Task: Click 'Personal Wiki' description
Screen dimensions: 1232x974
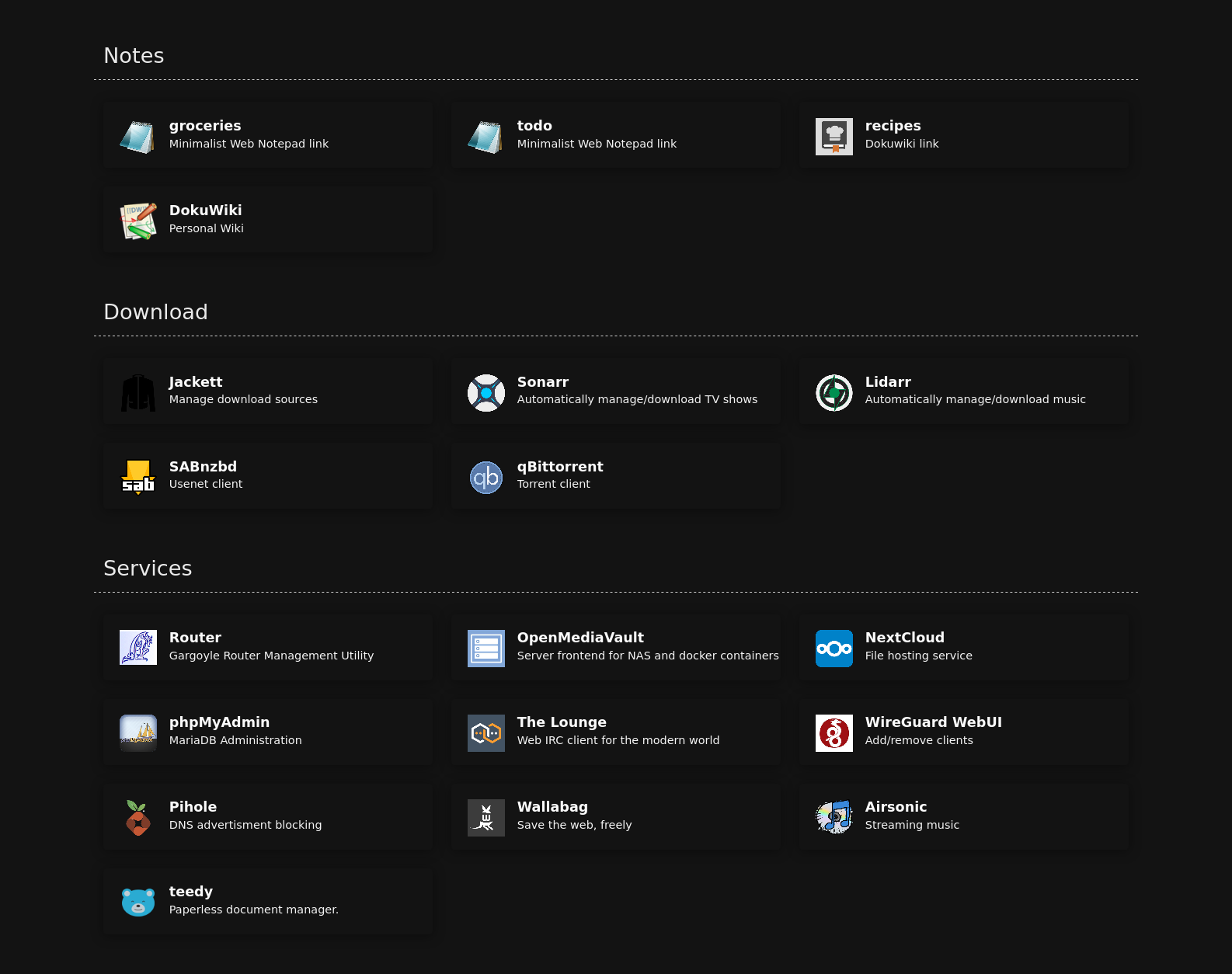Action: point(206,228)
